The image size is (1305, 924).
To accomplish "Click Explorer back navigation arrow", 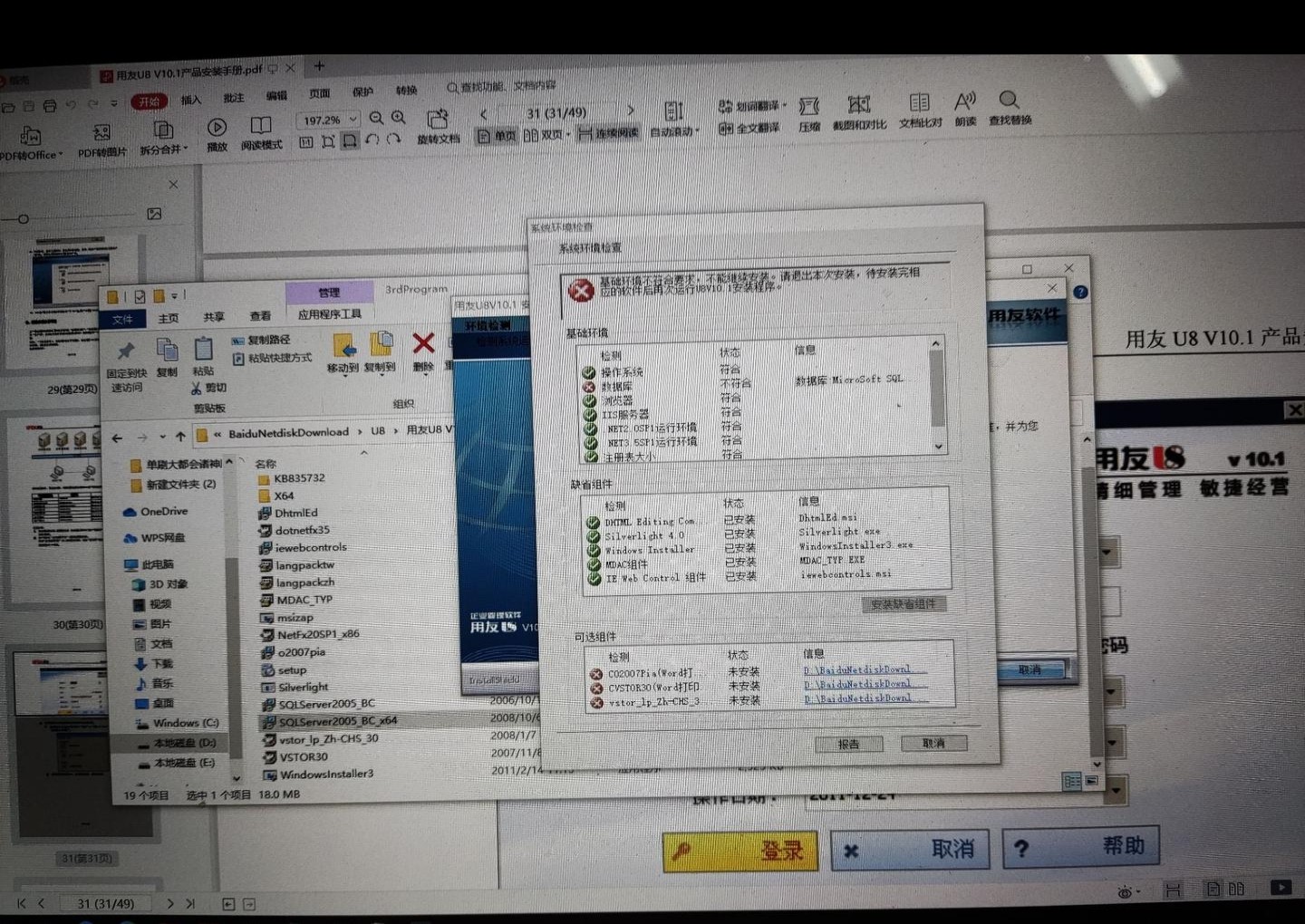I will 117,438.
